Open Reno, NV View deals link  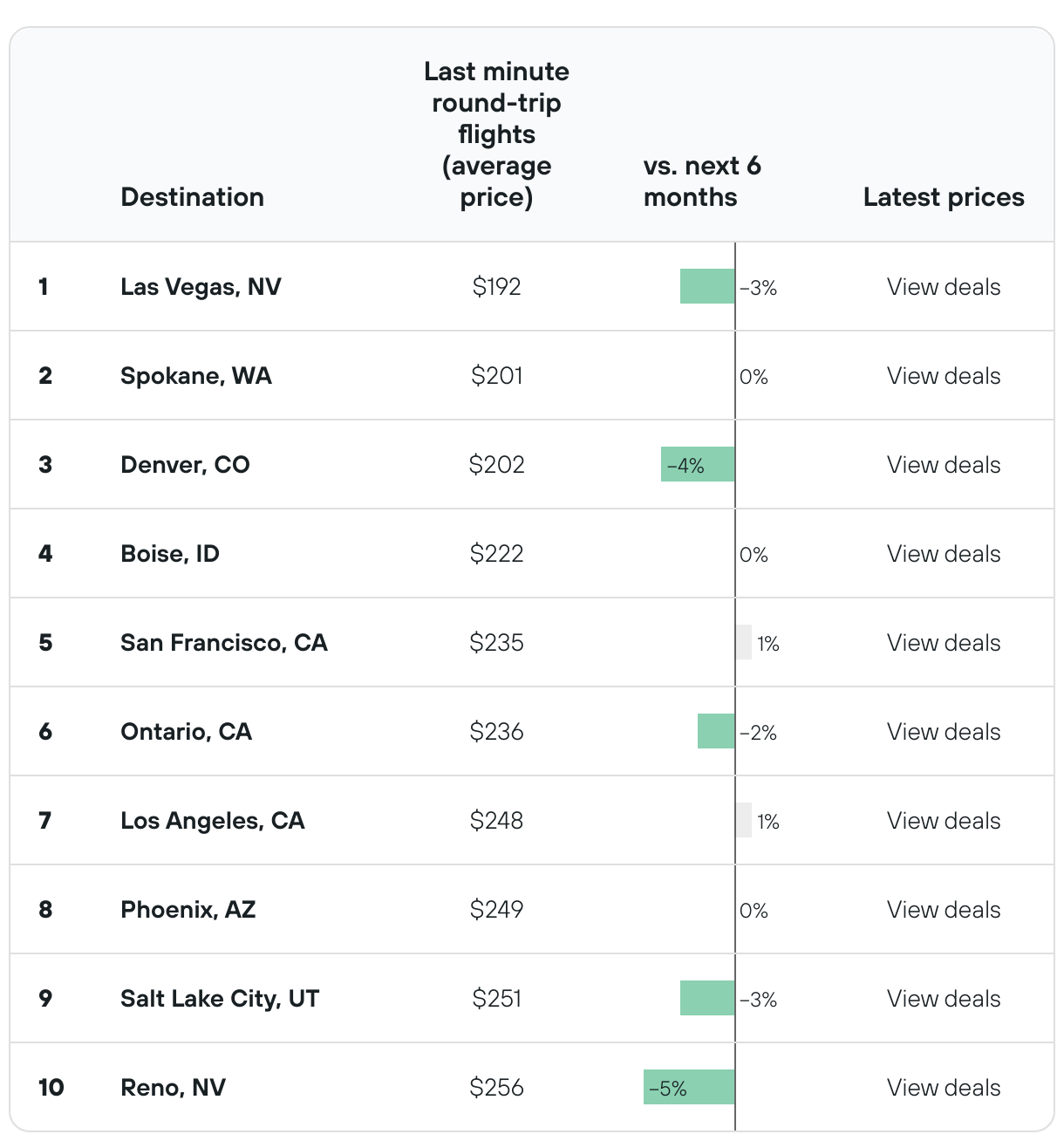(943, 1088)
